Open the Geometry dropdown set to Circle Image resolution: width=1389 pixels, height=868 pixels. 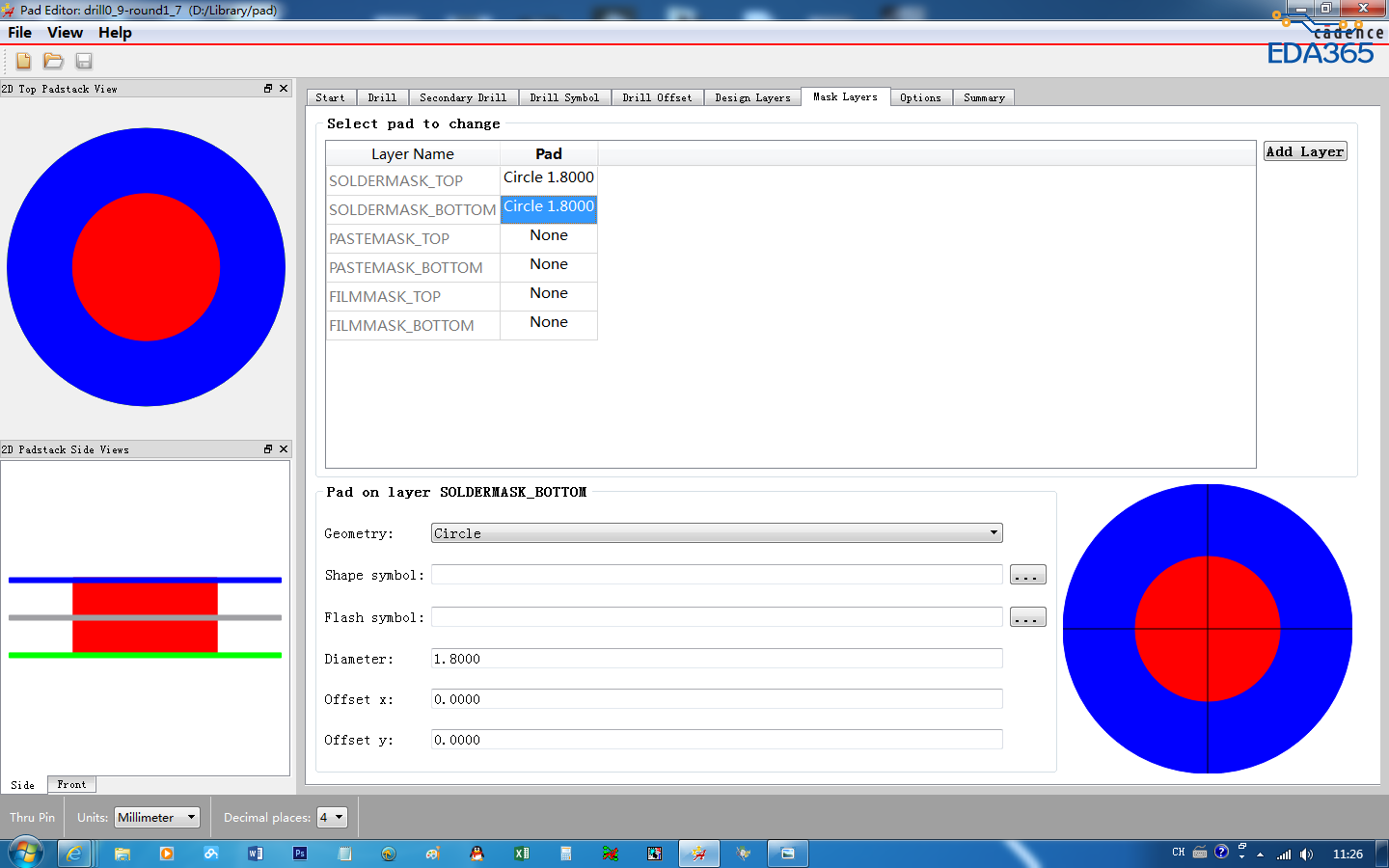coord(717,533)
